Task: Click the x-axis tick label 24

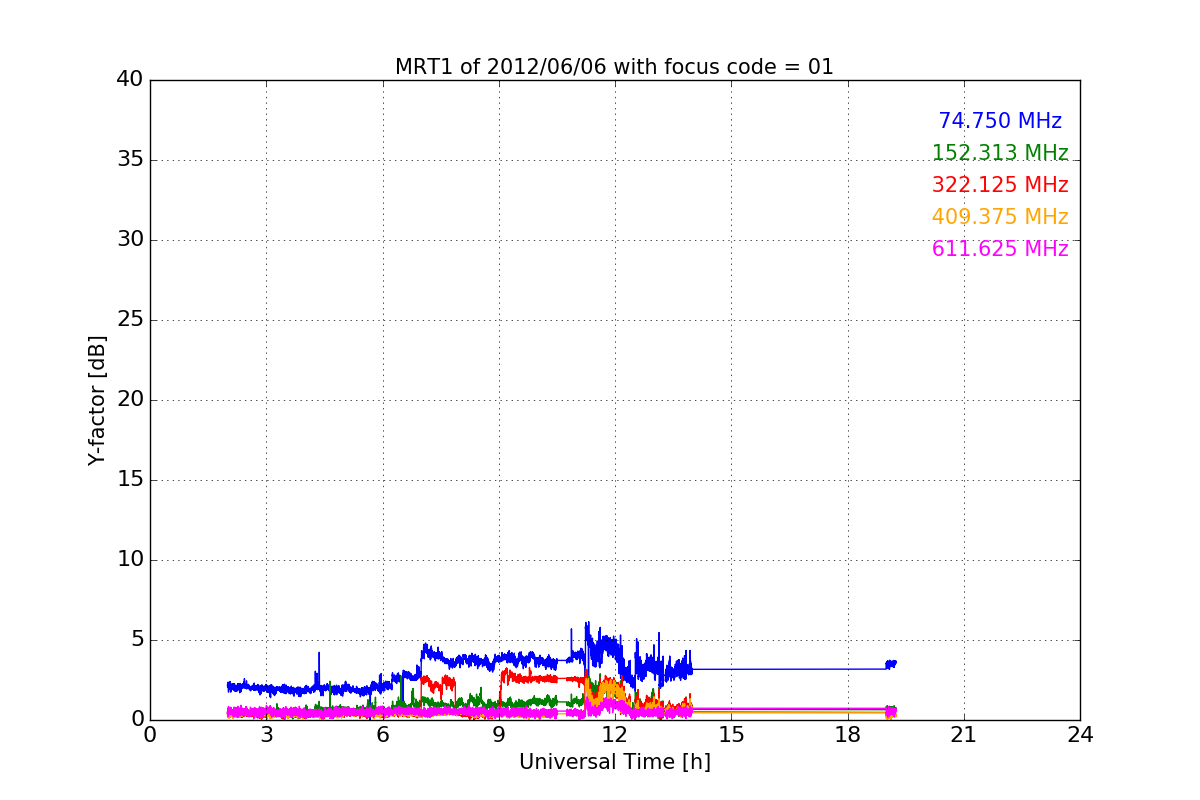Action: [1080, 735]
